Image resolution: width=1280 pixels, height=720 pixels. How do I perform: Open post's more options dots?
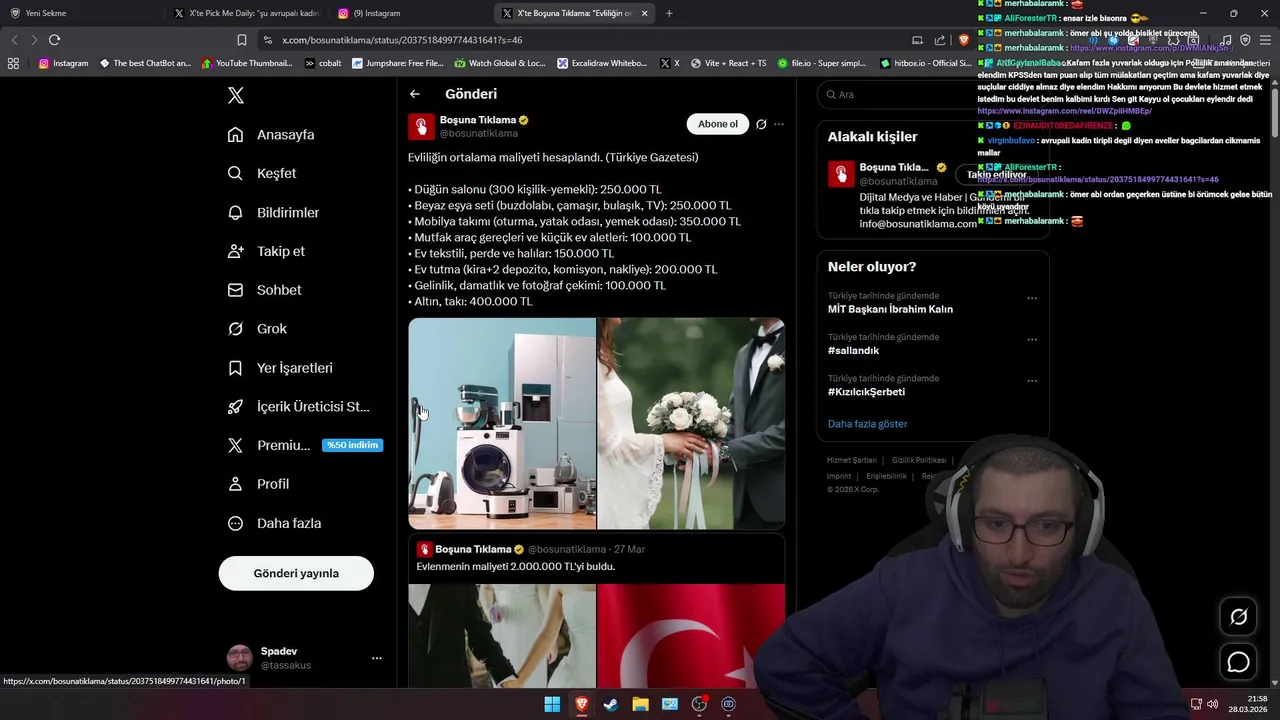tap(779, 124)
